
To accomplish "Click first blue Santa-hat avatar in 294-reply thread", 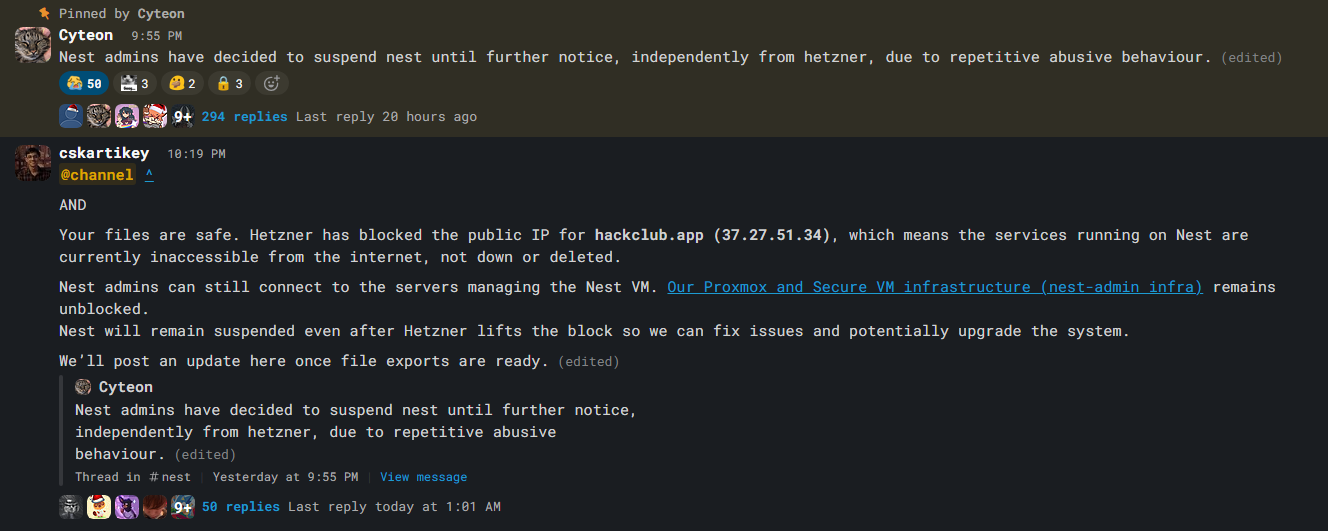I will 70,116.
